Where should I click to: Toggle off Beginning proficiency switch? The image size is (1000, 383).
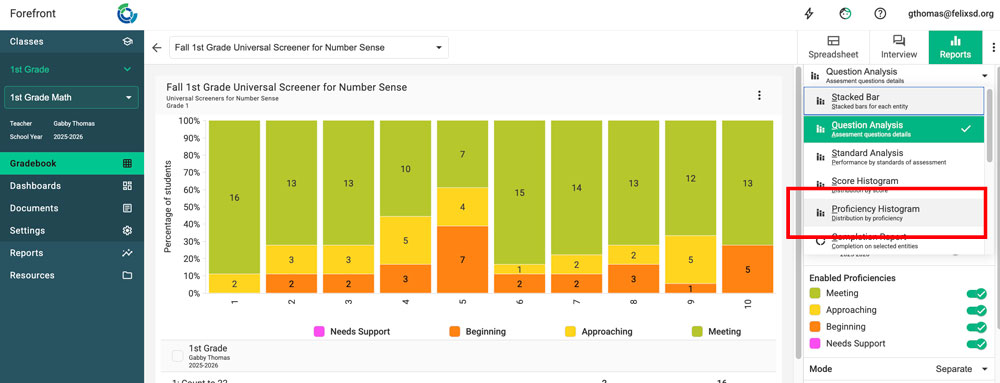click(976, 327)
